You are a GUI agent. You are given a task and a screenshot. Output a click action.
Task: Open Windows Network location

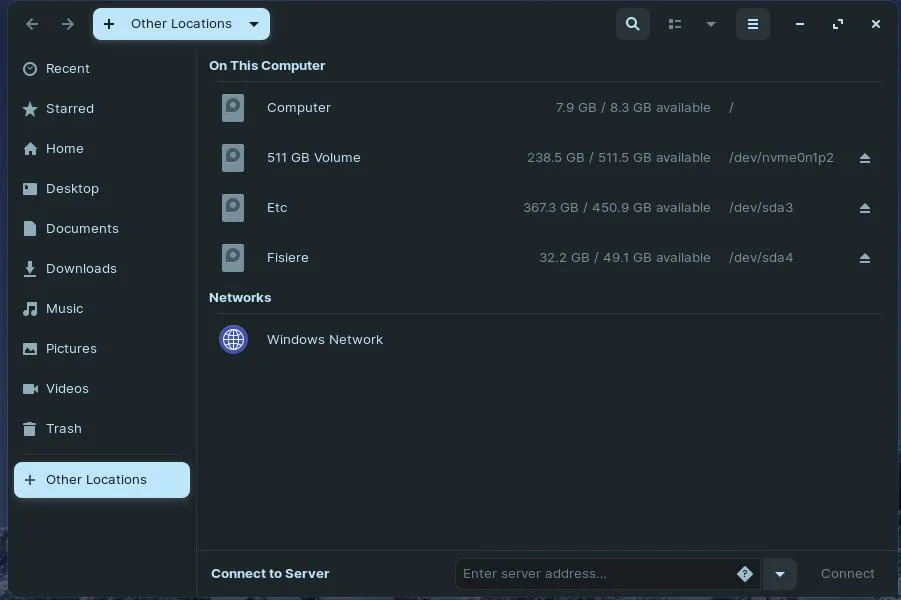pyautogui.click(x=545, y=340)
